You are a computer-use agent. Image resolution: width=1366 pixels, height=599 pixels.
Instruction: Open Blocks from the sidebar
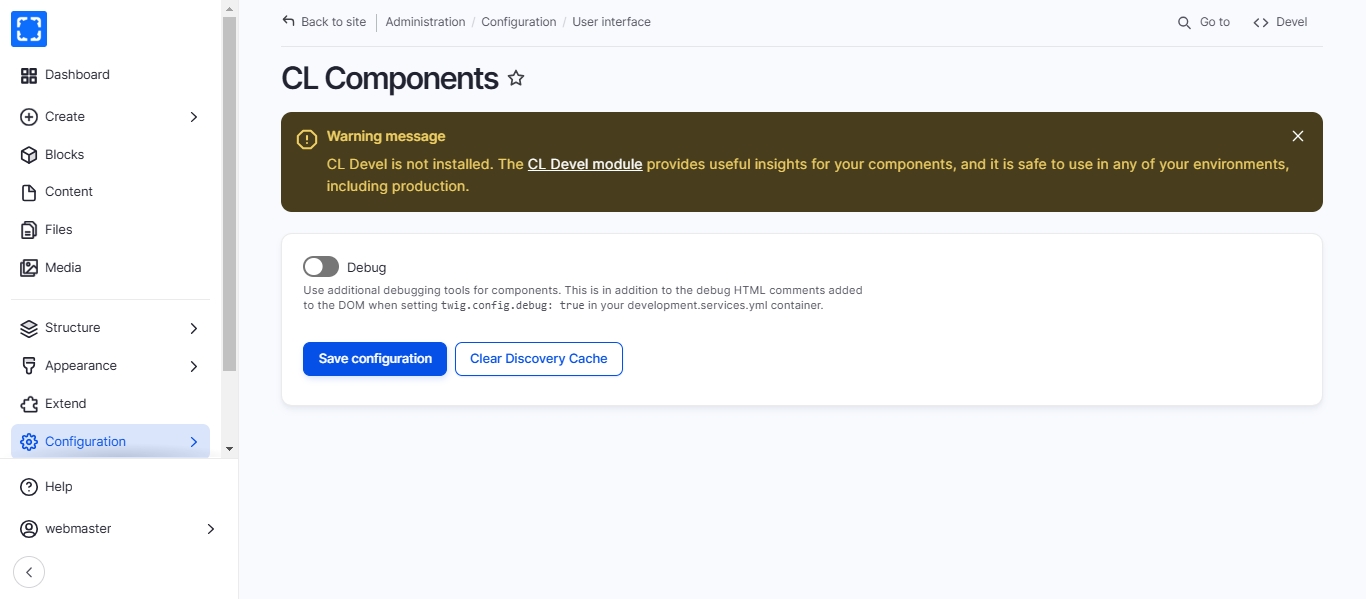64,155
